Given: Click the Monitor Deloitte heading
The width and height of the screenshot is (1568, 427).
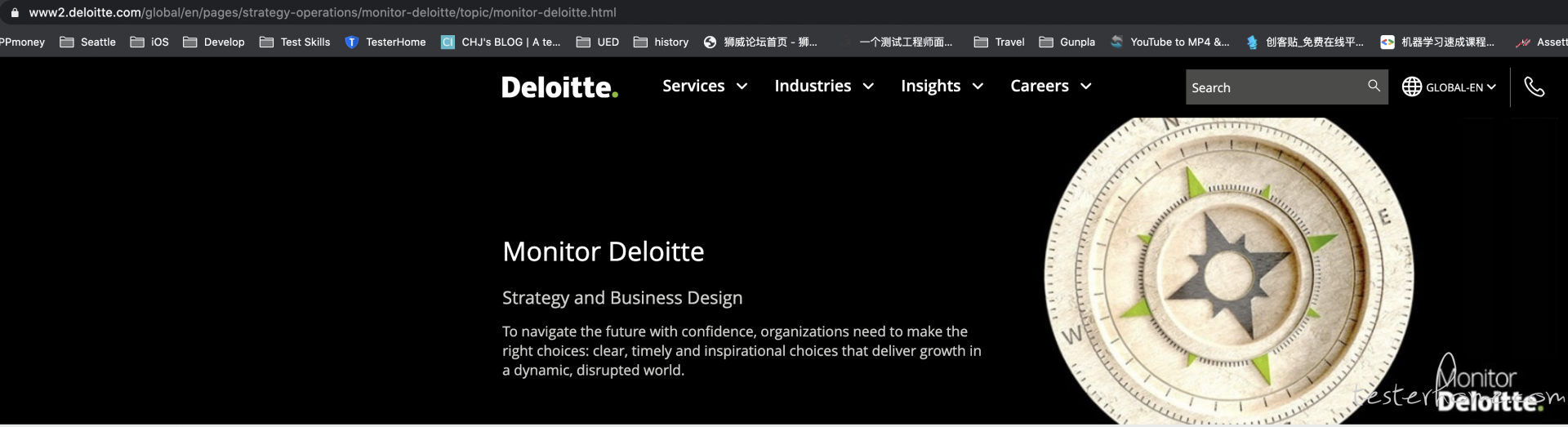Looking at the screenshot, I should pos(603,251).
